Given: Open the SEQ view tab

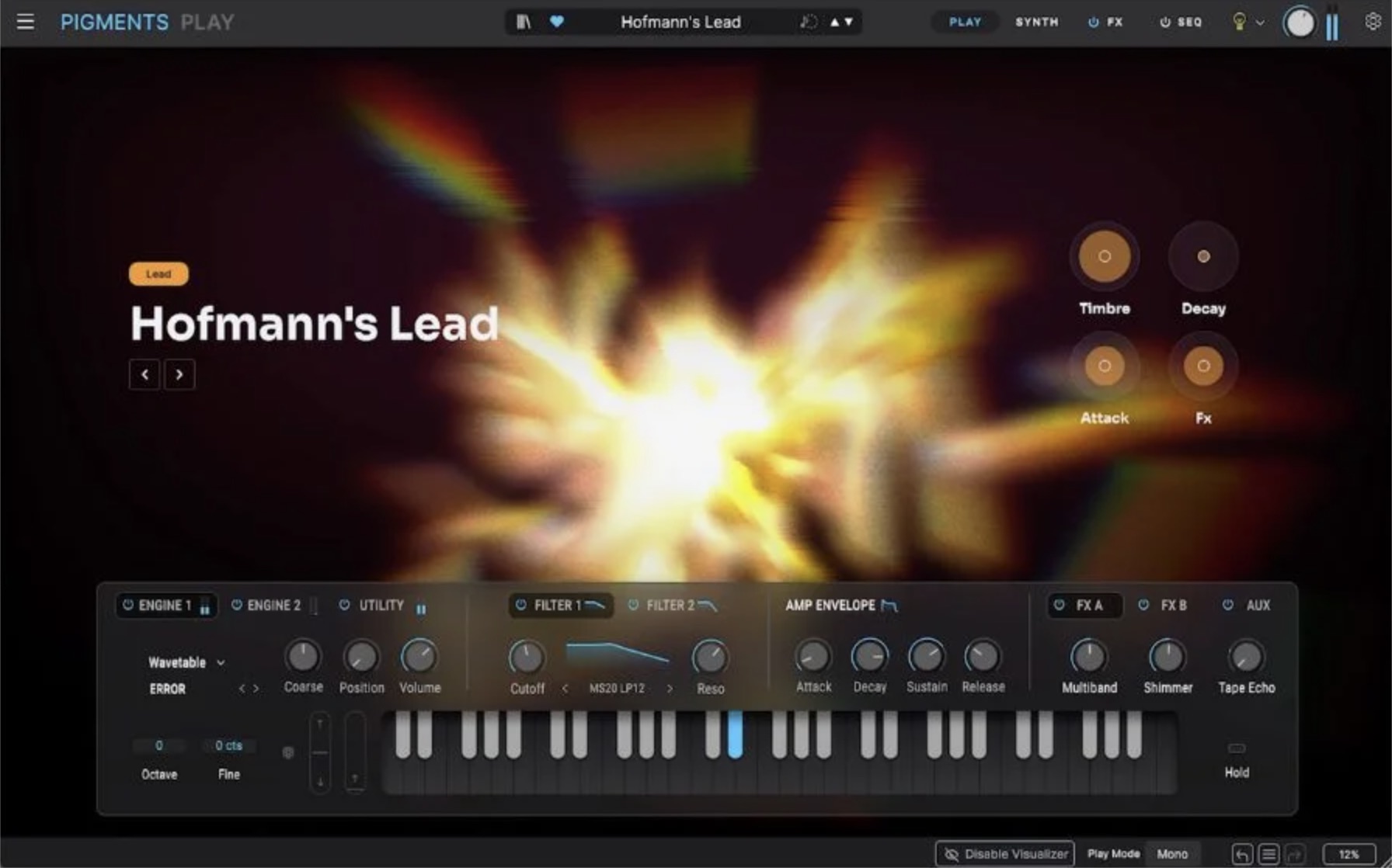Looking at the screenshot, I should (x=1190, y=22).
